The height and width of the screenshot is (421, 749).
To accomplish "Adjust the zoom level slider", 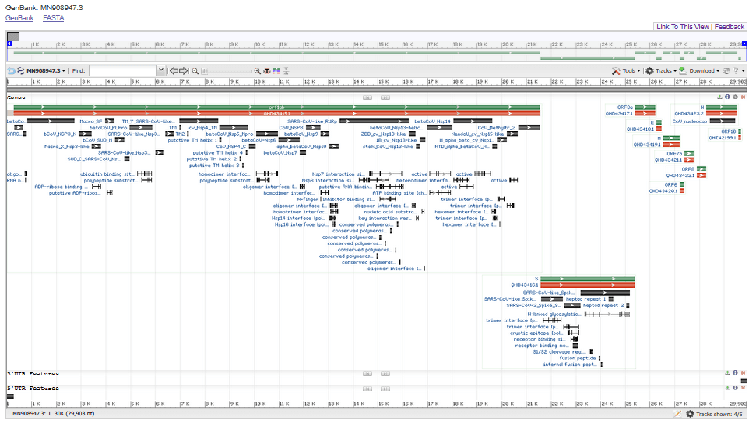I will 227,71.
